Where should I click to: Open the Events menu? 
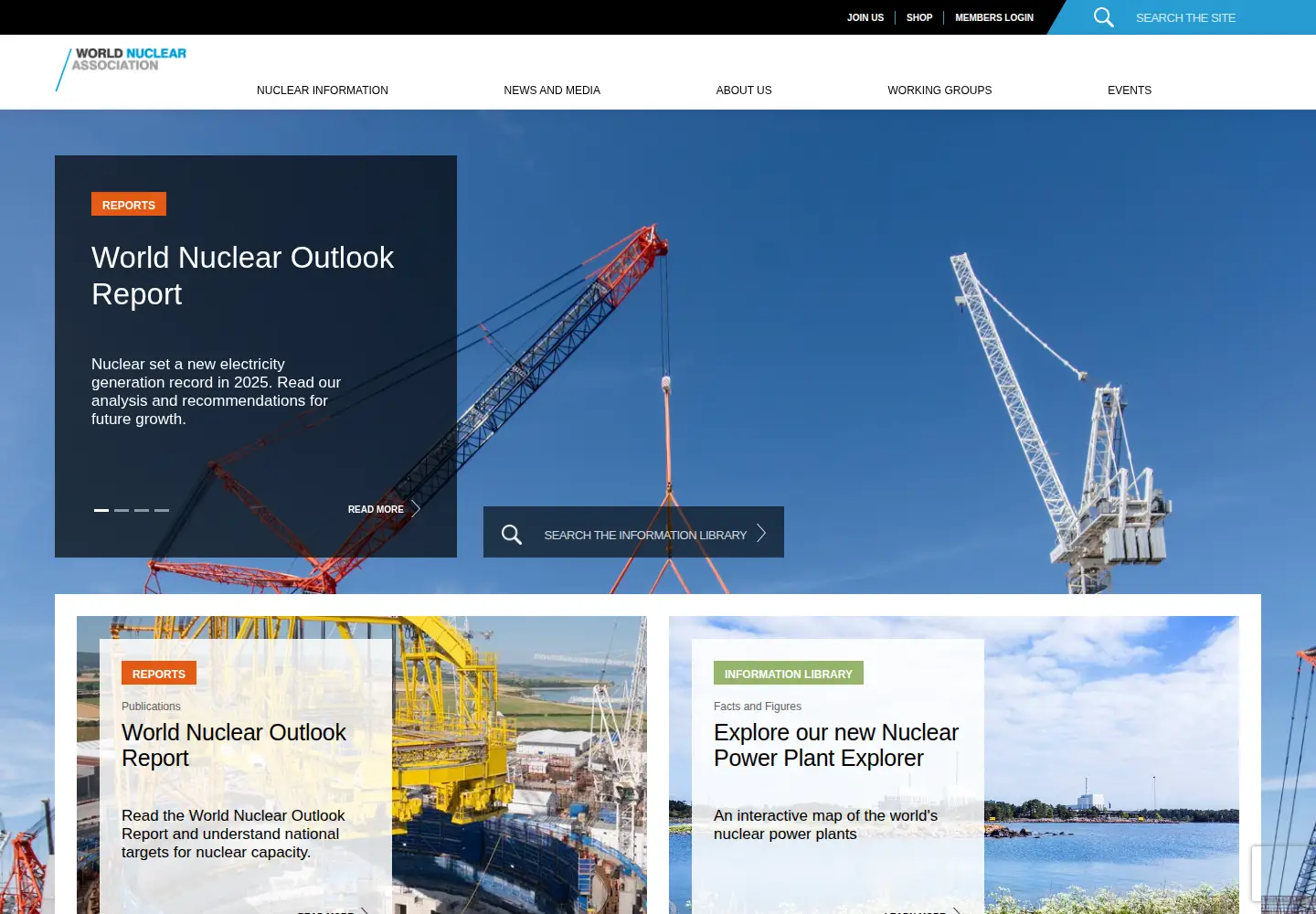pyautogui.click(x=1130, y=90)
